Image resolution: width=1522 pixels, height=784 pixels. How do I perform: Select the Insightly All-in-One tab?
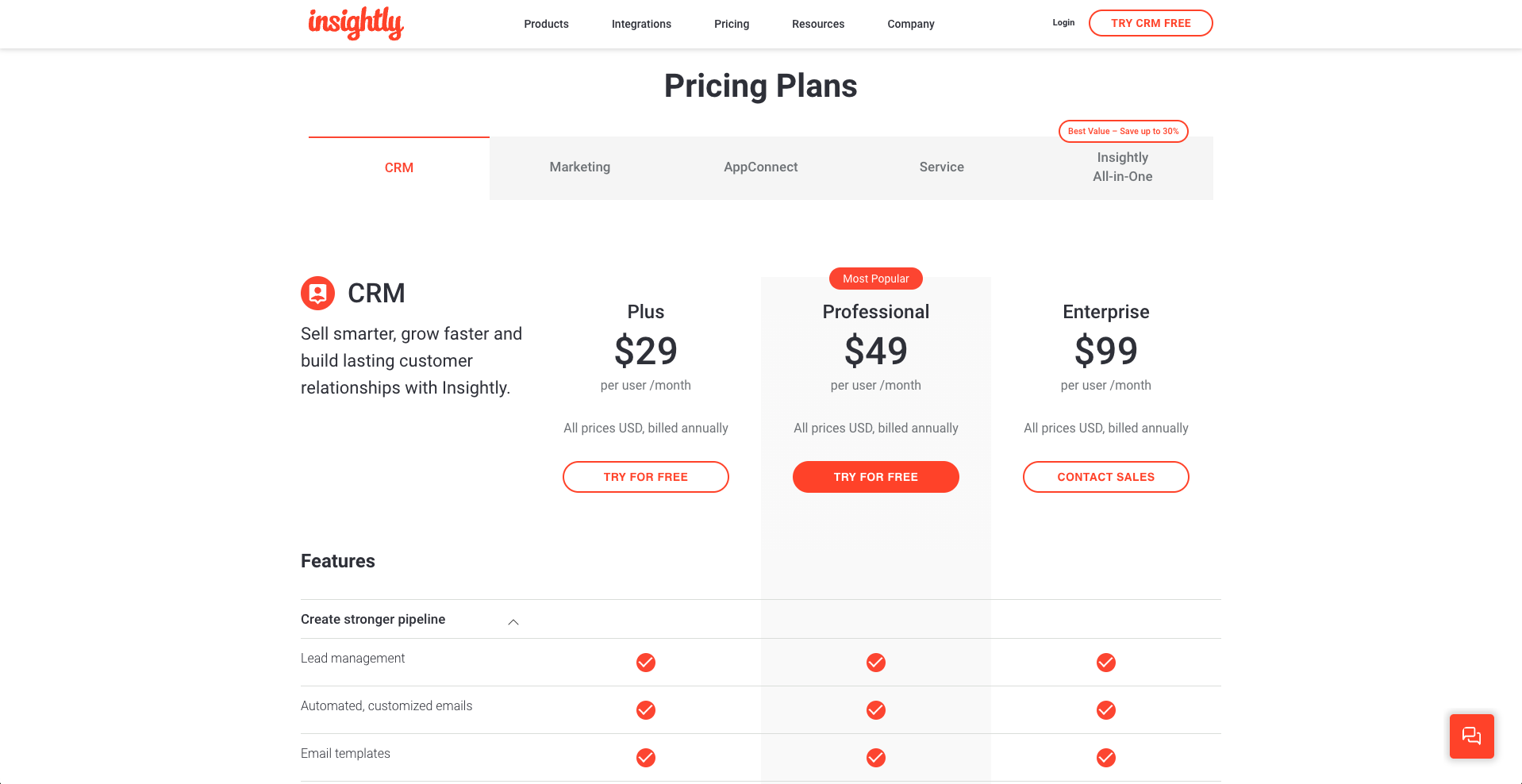click(1122, 167)
